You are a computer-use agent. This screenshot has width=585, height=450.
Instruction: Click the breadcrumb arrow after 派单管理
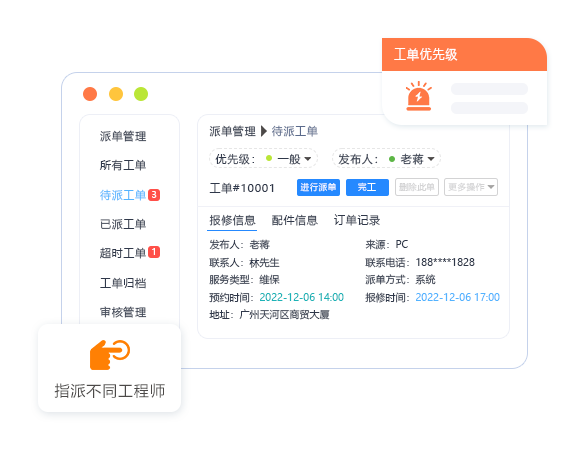tap(264, 131)
